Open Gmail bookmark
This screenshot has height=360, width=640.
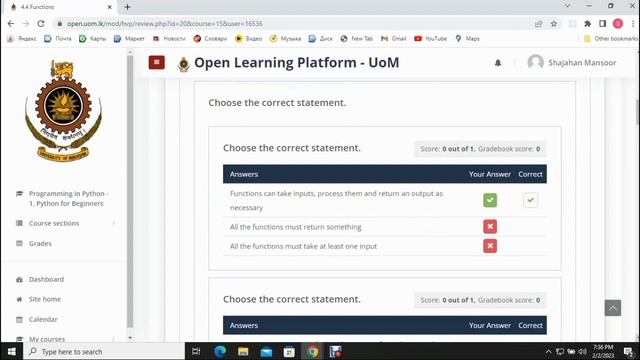(393, 38)
